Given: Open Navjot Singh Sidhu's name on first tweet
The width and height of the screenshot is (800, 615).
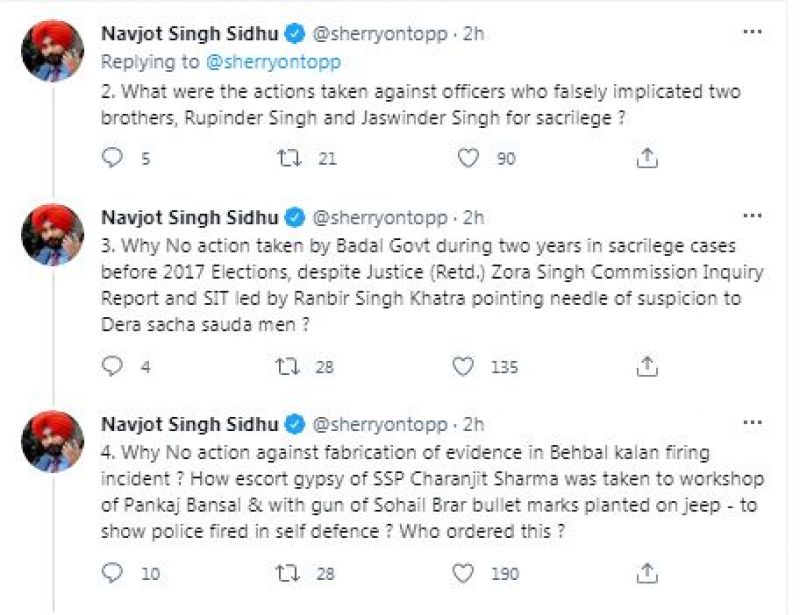Looking at the screenshot, I should pos(190,35).
